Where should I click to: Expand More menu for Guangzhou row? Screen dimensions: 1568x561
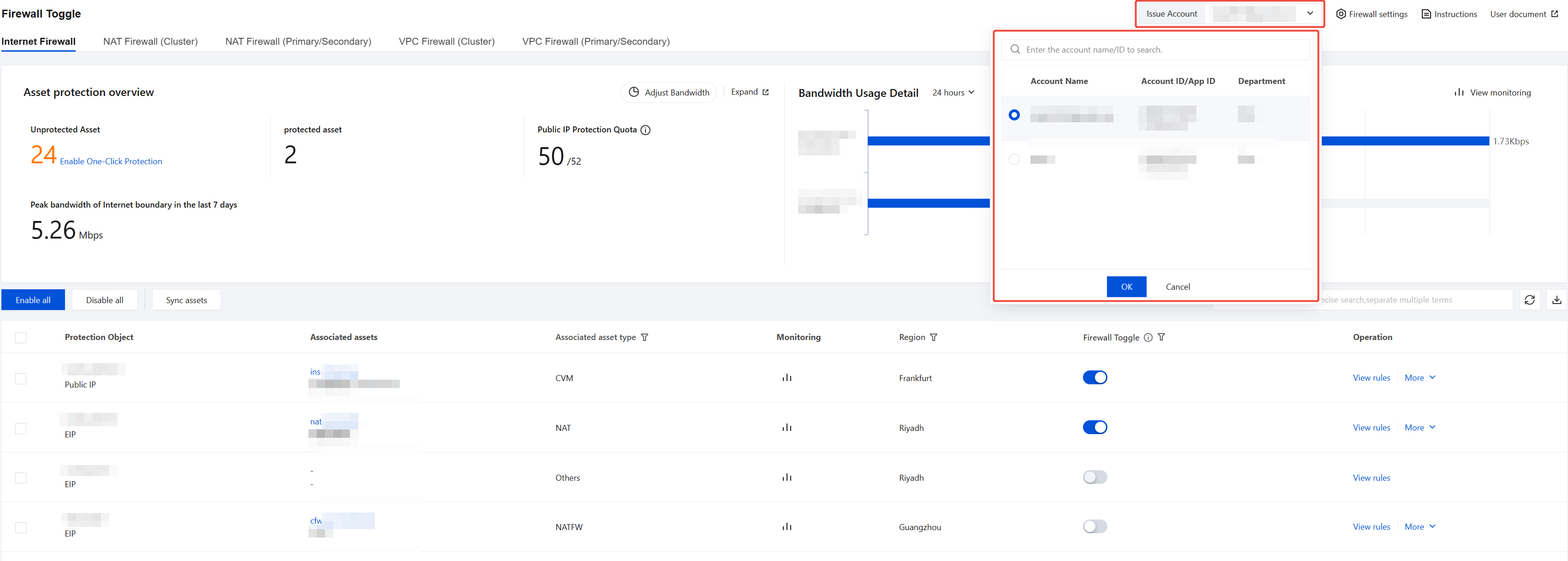pyautogui.click(x=1420, y=527)
